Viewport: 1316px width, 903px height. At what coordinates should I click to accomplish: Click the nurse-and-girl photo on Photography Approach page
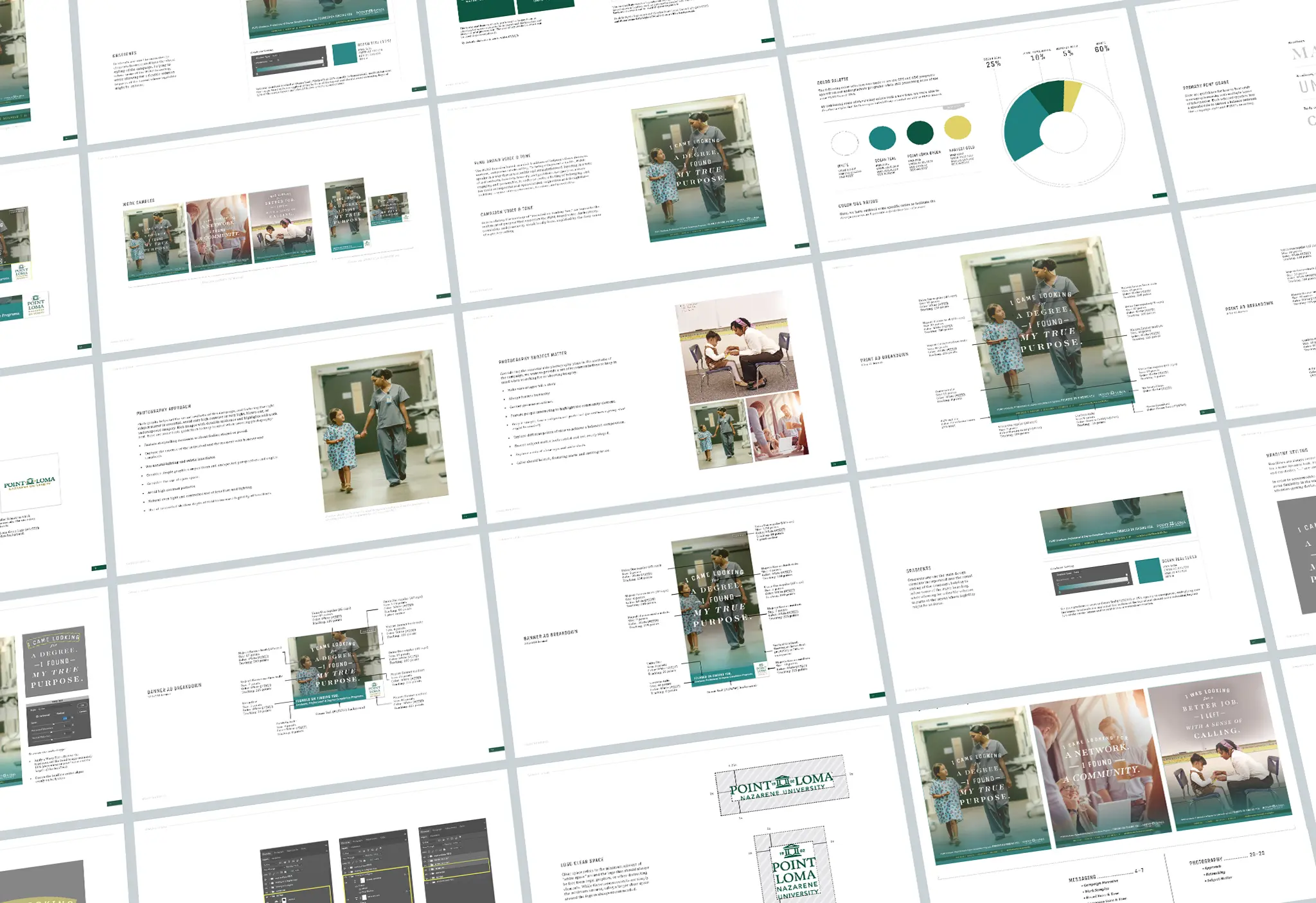pyautogui.click(x=380, y=432)
